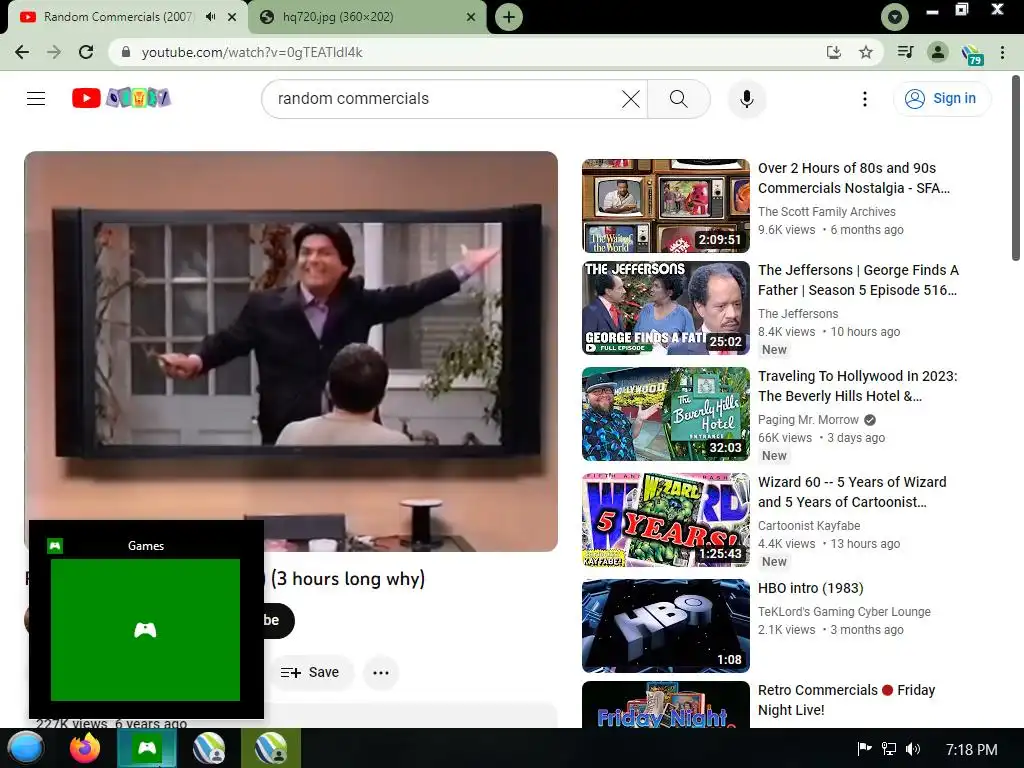Viewport: 1024px width, 768px height.
Task: Open the browser three-dot menu
Action: pyautogui.click(x=1002, y=52)
